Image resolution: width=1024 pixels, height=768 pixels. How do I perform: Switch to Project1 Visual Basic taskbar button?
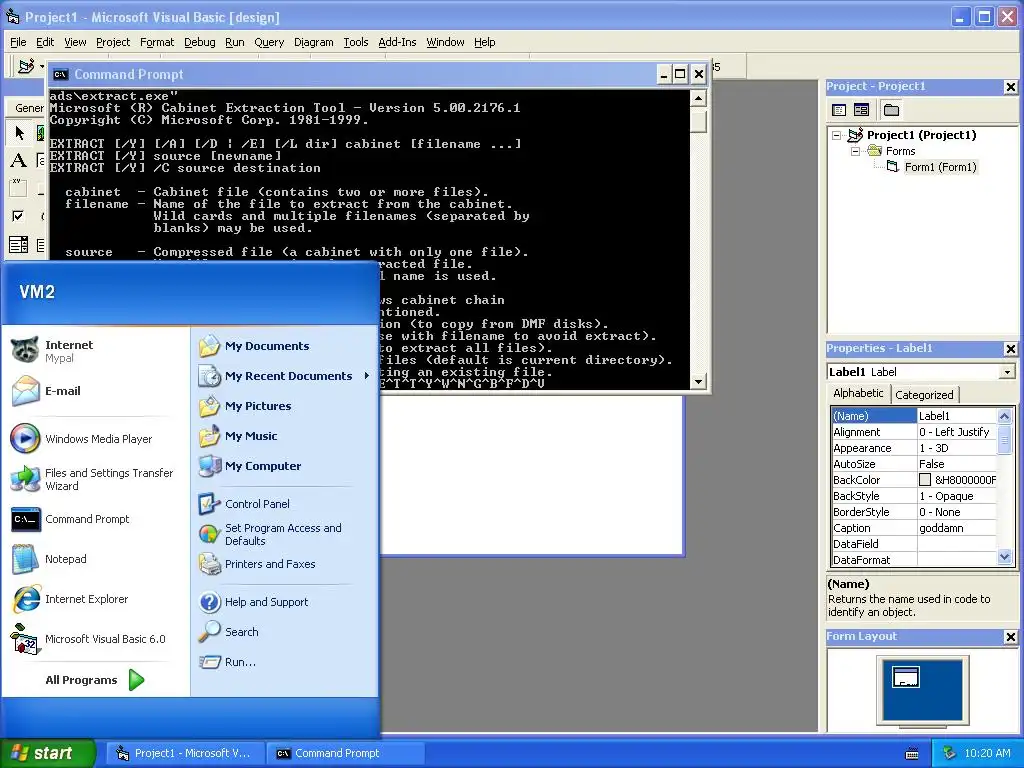[185, 753]
